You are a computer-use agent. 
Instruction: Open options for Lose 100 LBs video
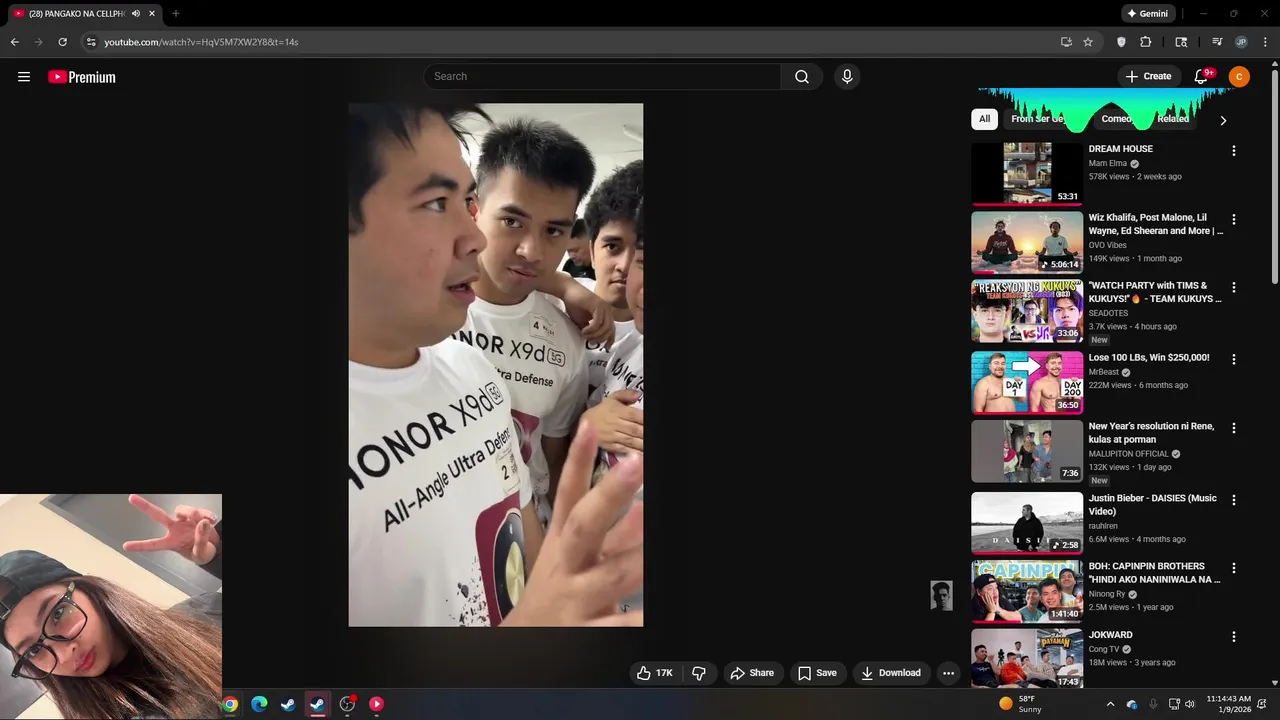pyautogui.click(x=1234, y=359)
